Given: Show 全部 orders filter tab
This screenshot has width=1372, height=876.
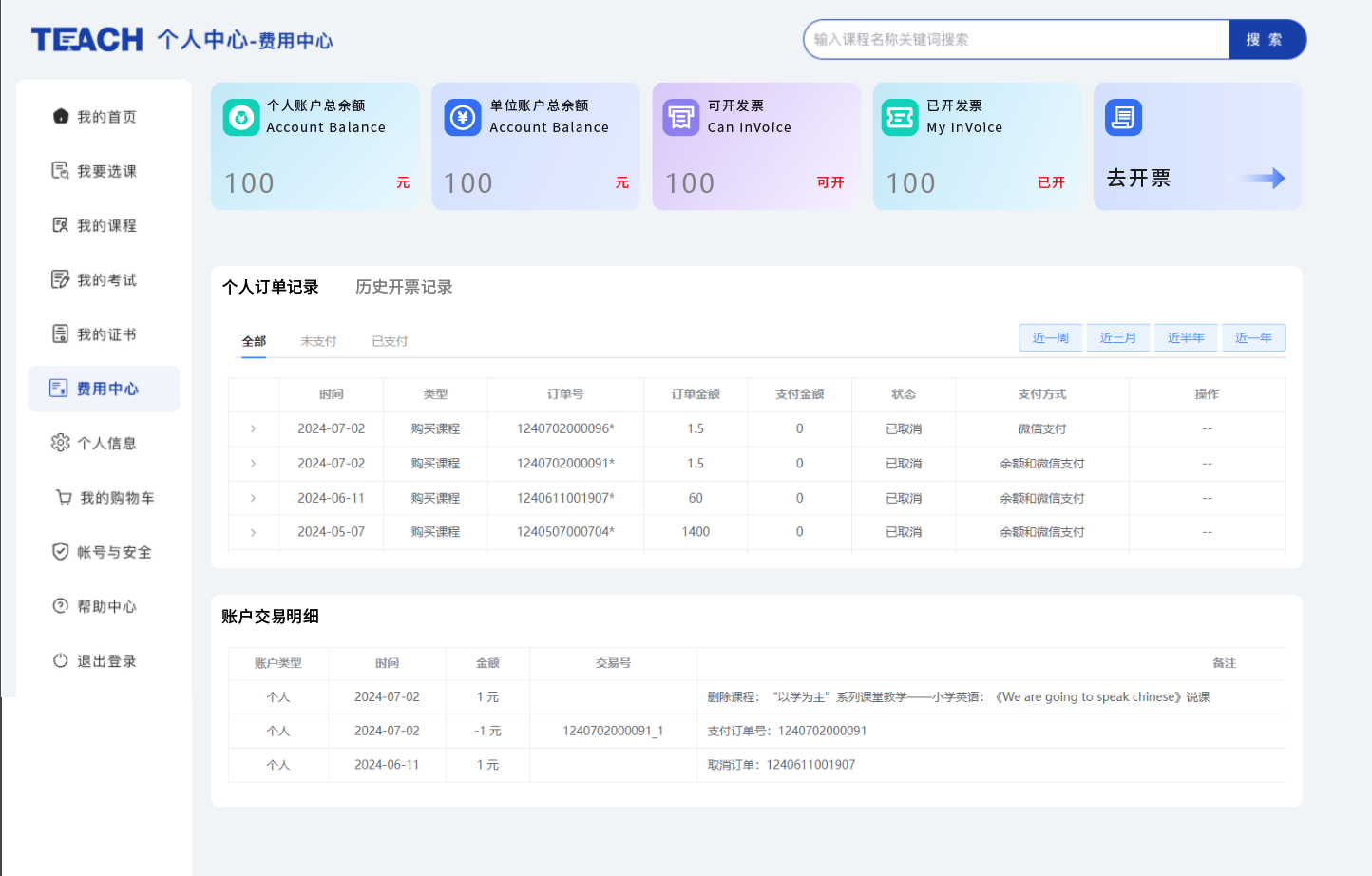Looking at the screenshot, I should click(x=254, y=341).
